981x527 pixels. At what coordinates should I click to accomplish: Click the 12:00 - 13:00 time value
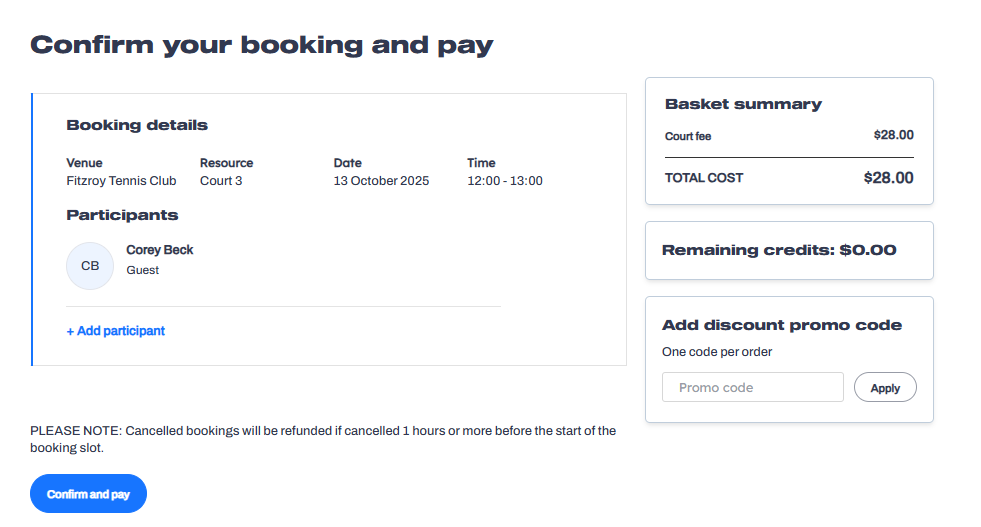505,181
